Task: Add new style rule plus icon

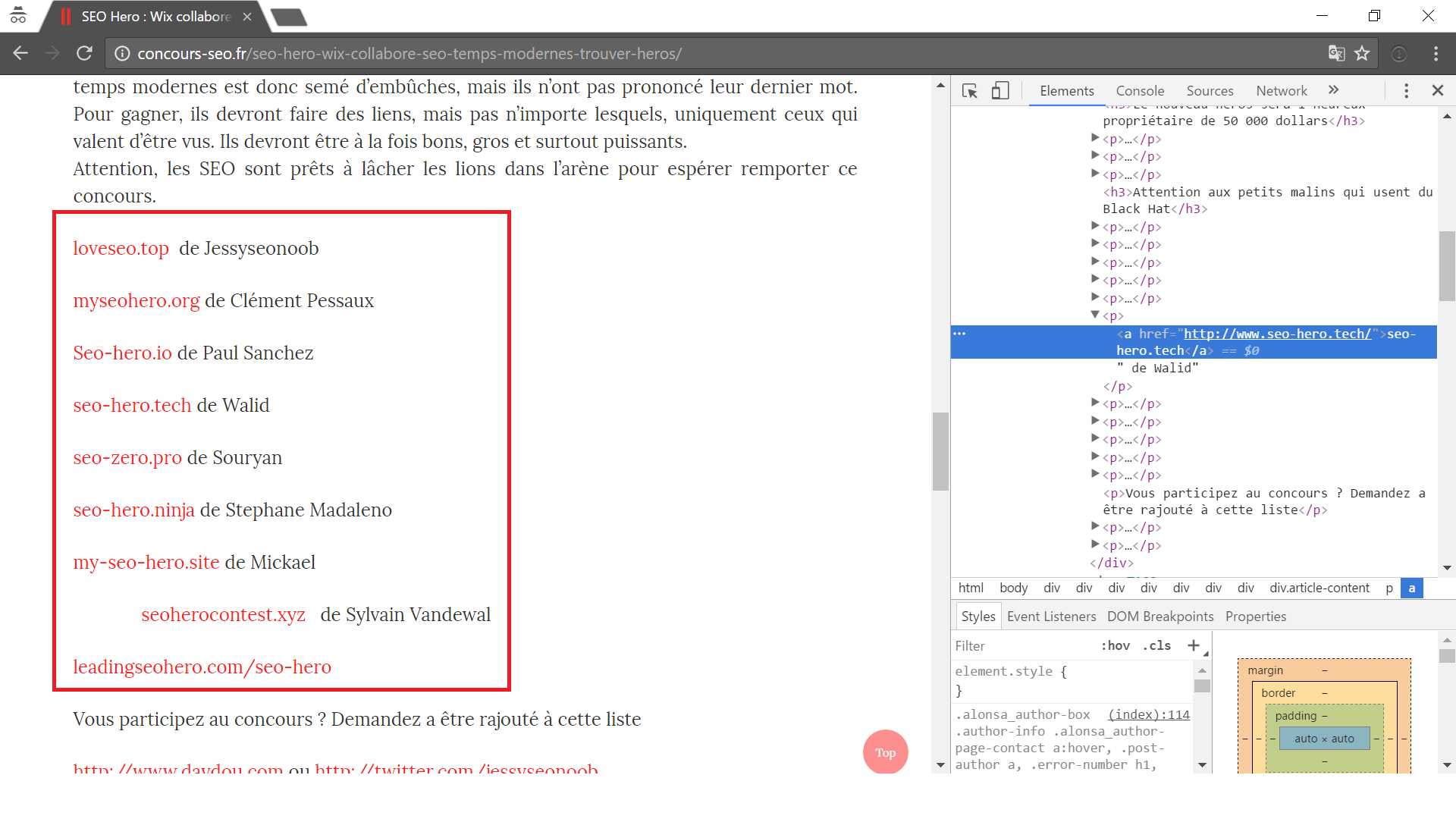Action: [x=1194, y=645]
